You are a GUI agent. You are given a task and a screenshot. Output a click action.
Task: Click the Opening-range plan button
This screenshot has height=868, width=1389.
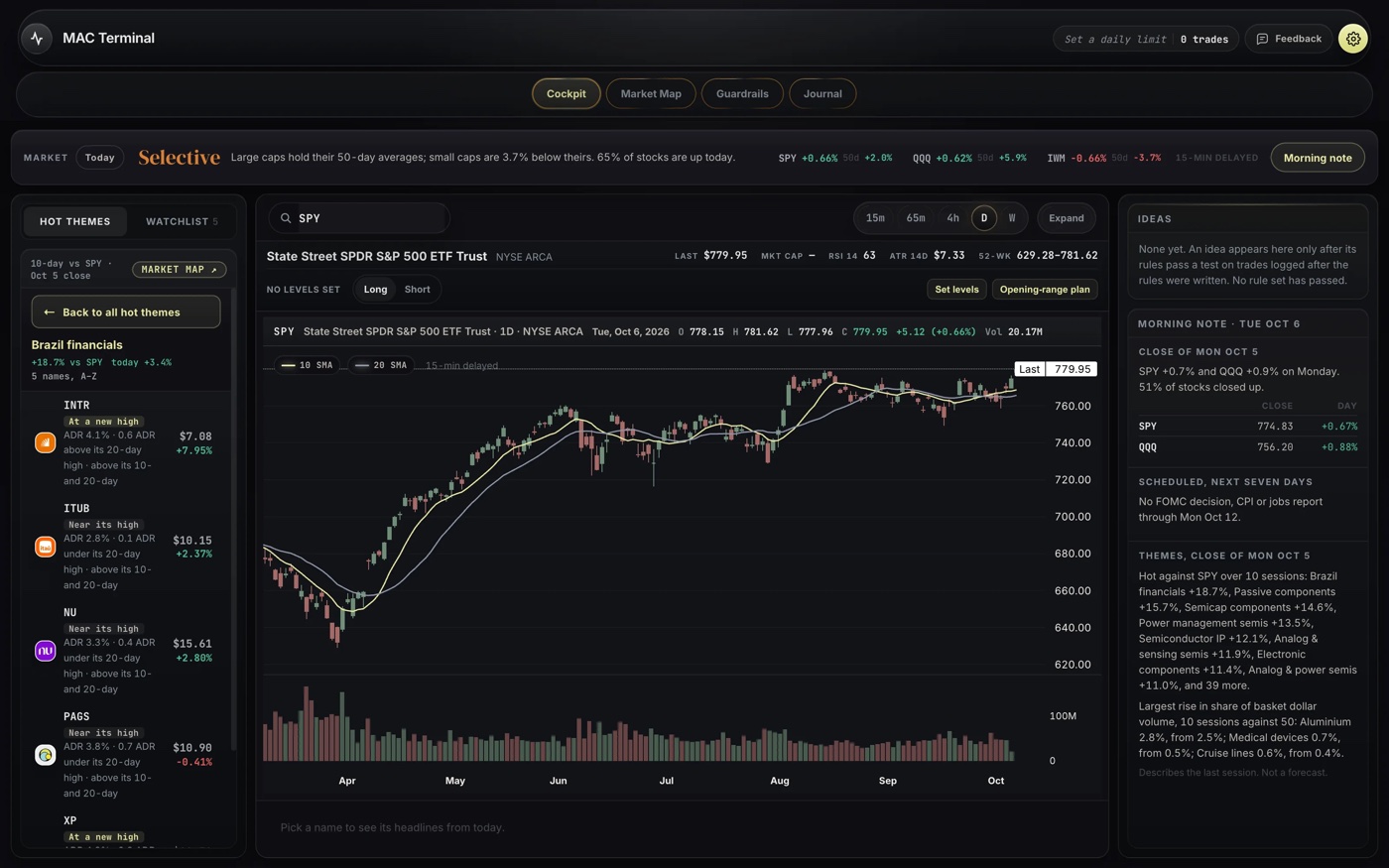(1045, 290)
